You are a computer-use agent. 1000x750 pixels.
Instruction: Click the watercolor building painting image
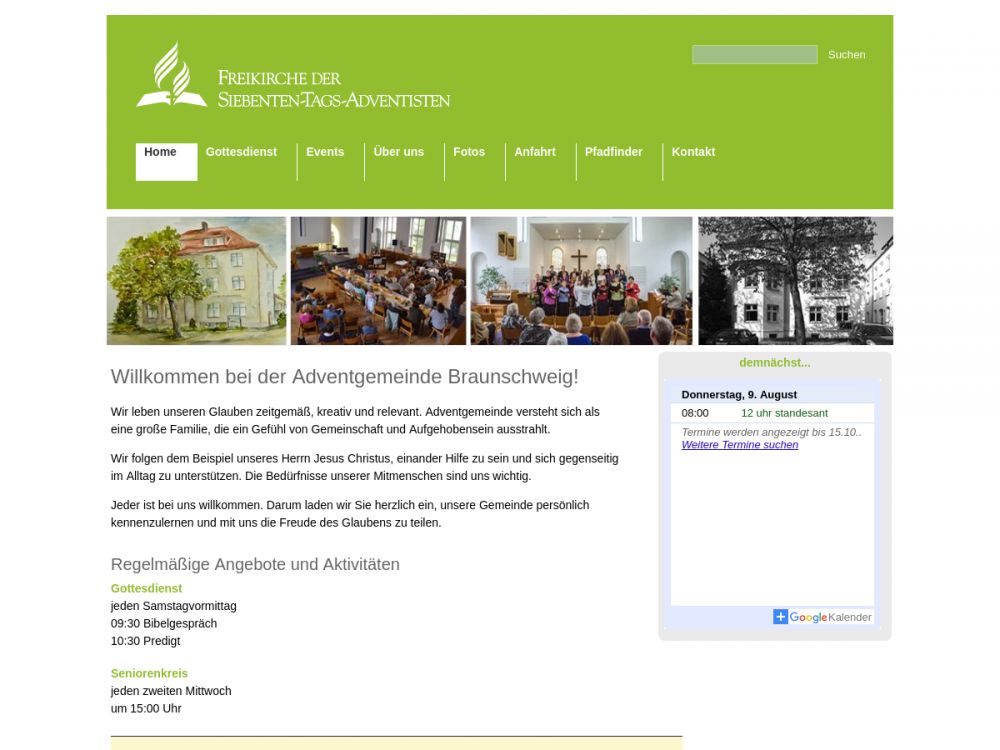[197, 281]
